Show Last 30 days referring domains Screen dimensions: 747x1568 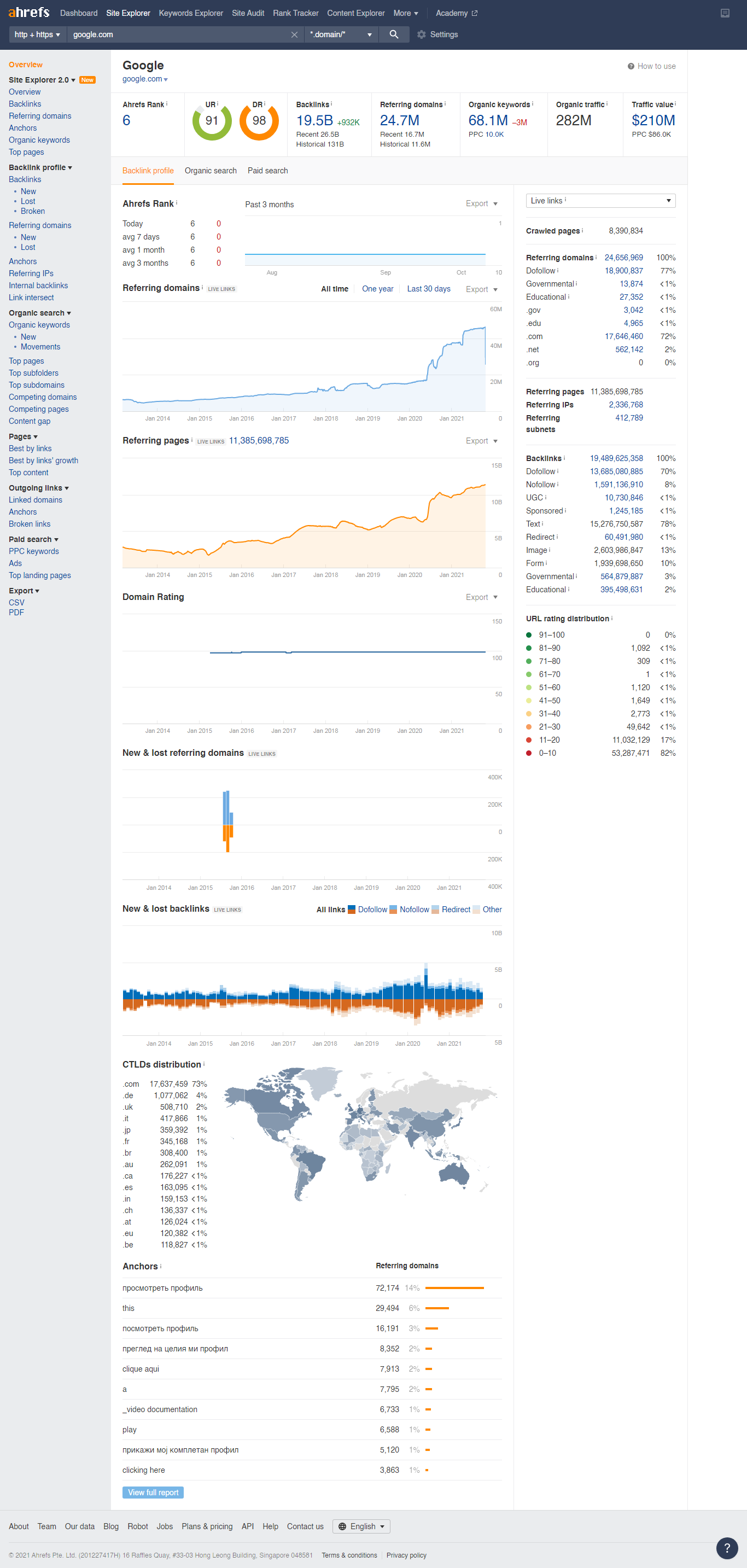pos(428,289)
